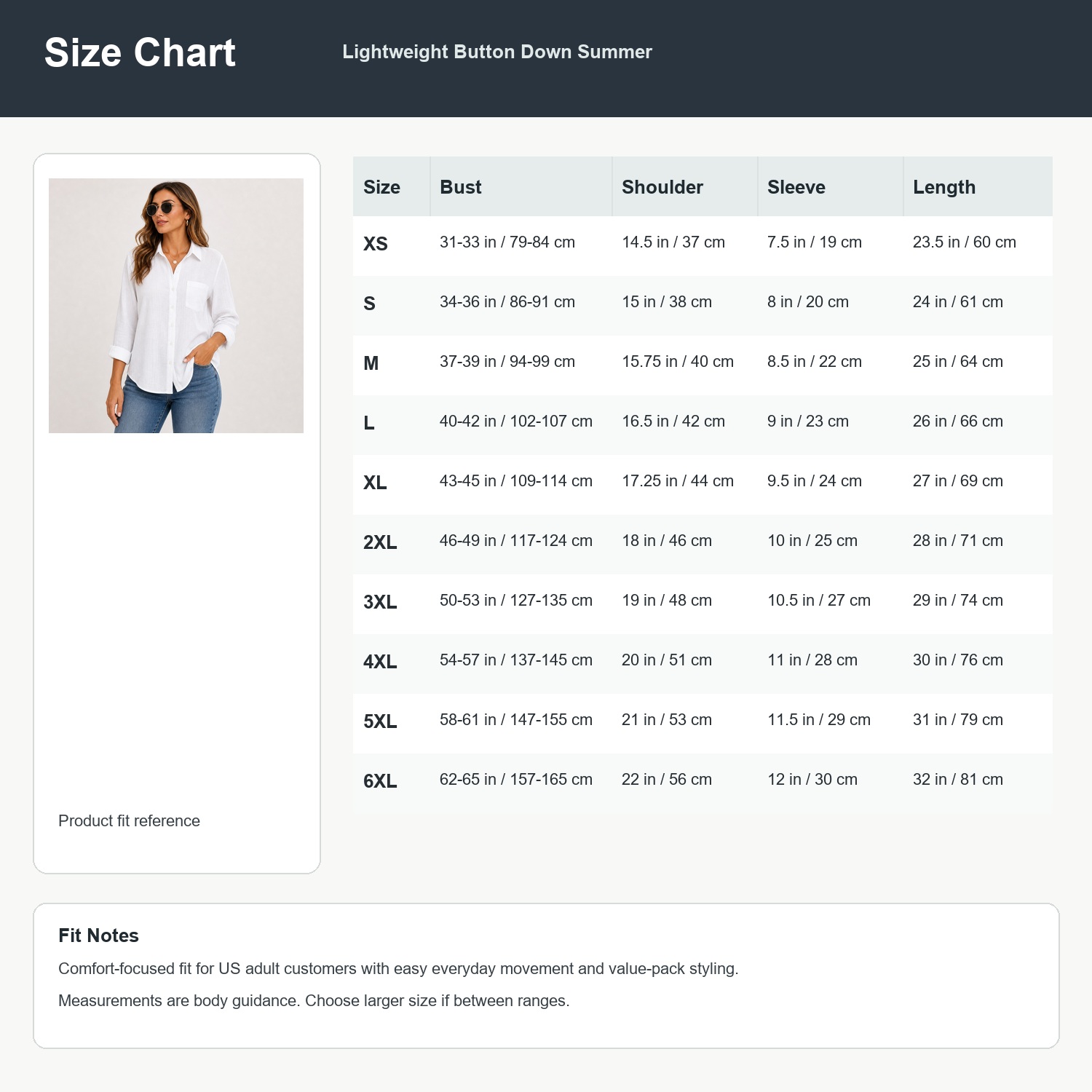The height and width of the screenshot is (1092, 1092).
Task: Select the XS size row label
Action: coord(376,244)
